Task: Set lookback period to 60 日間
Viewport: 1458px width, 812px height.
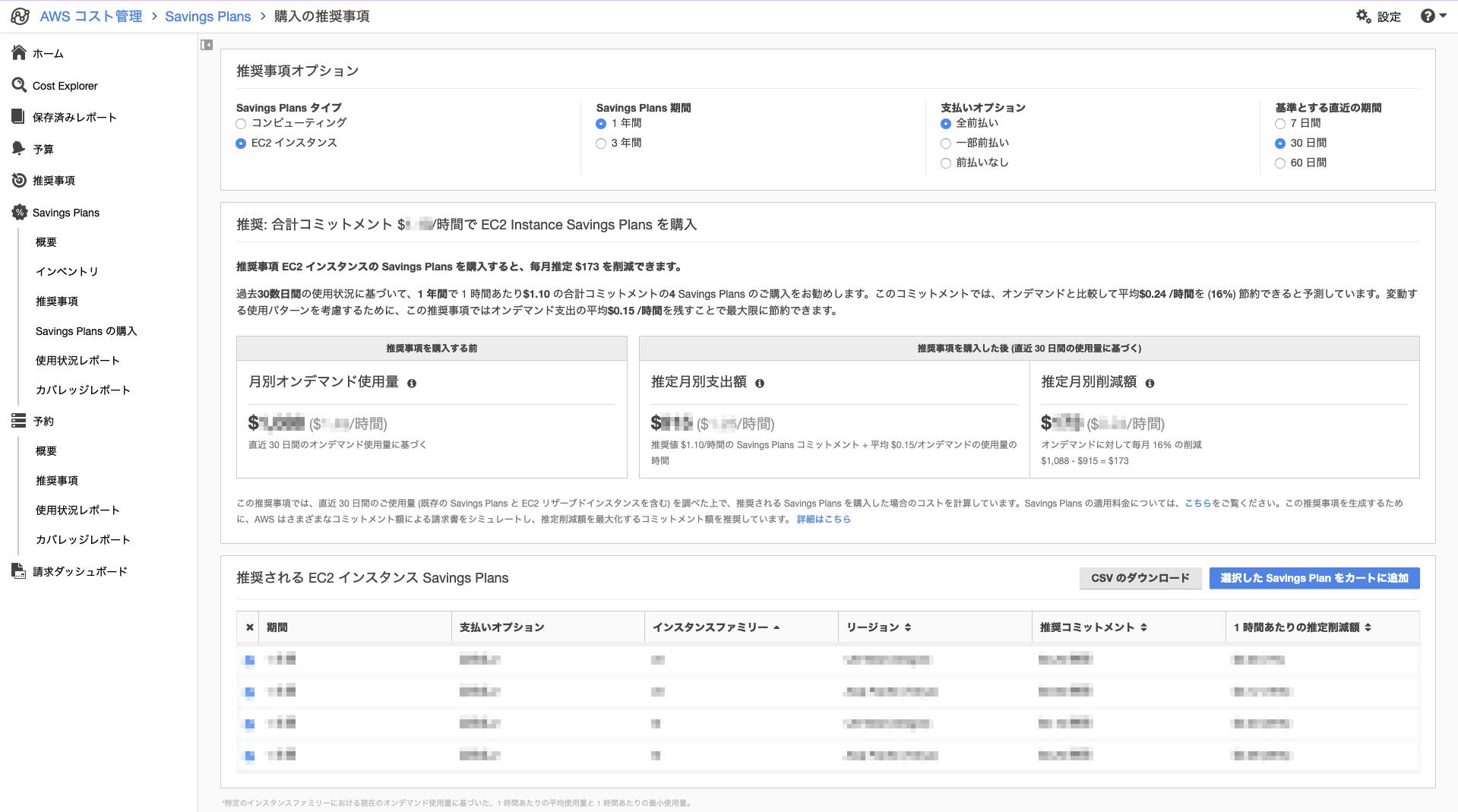Action: click(x=1280, y=163)
